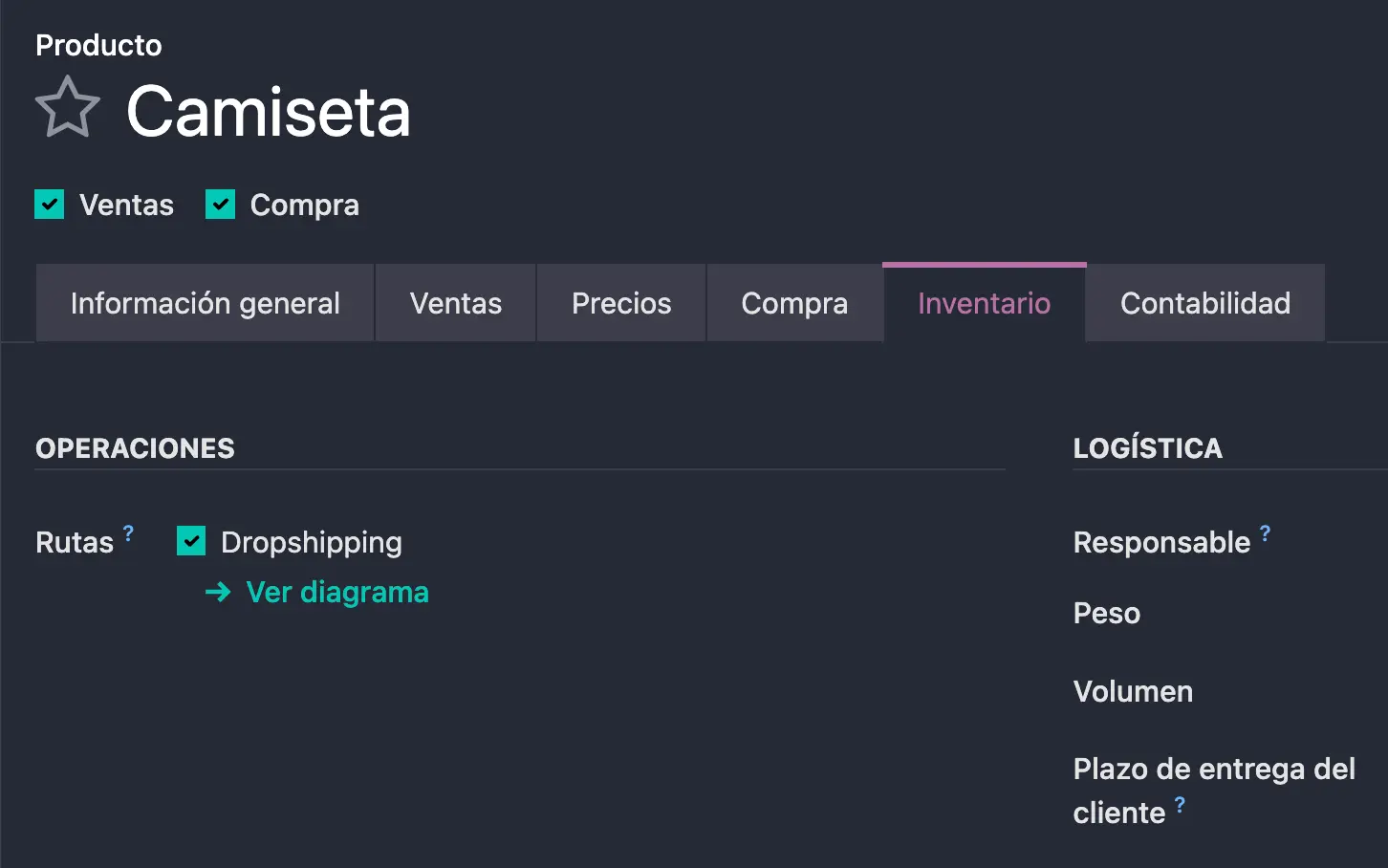
Task: Toggle the favorite star next to Camiseta
Action: coord(66,106)
